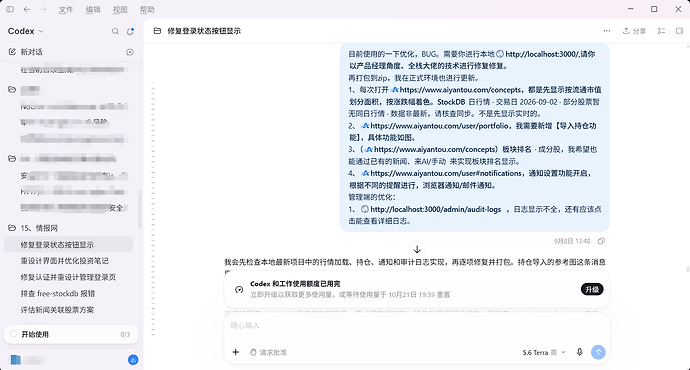690x370 pixels.
Task: Focus the 随心输入 message input
Action: pyautogui.click(x=416, y=326)
